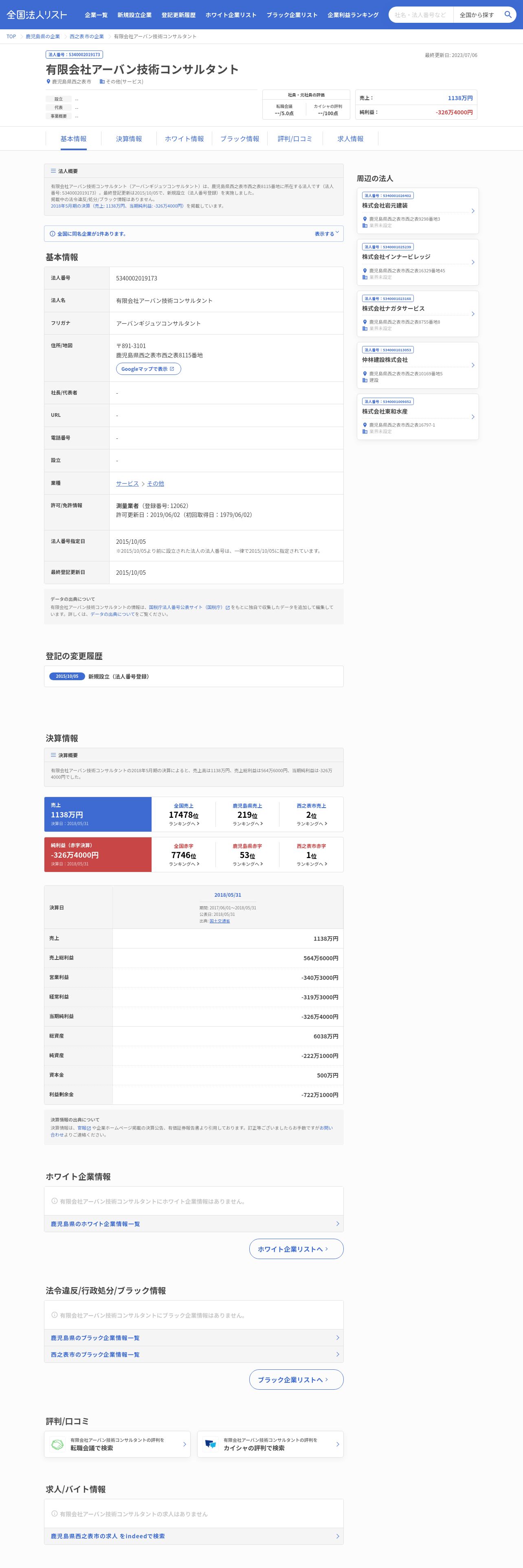
Task: Click the 売上 1138万円 blue summary box
Action: pyautogui.click(x=98, y=815)
